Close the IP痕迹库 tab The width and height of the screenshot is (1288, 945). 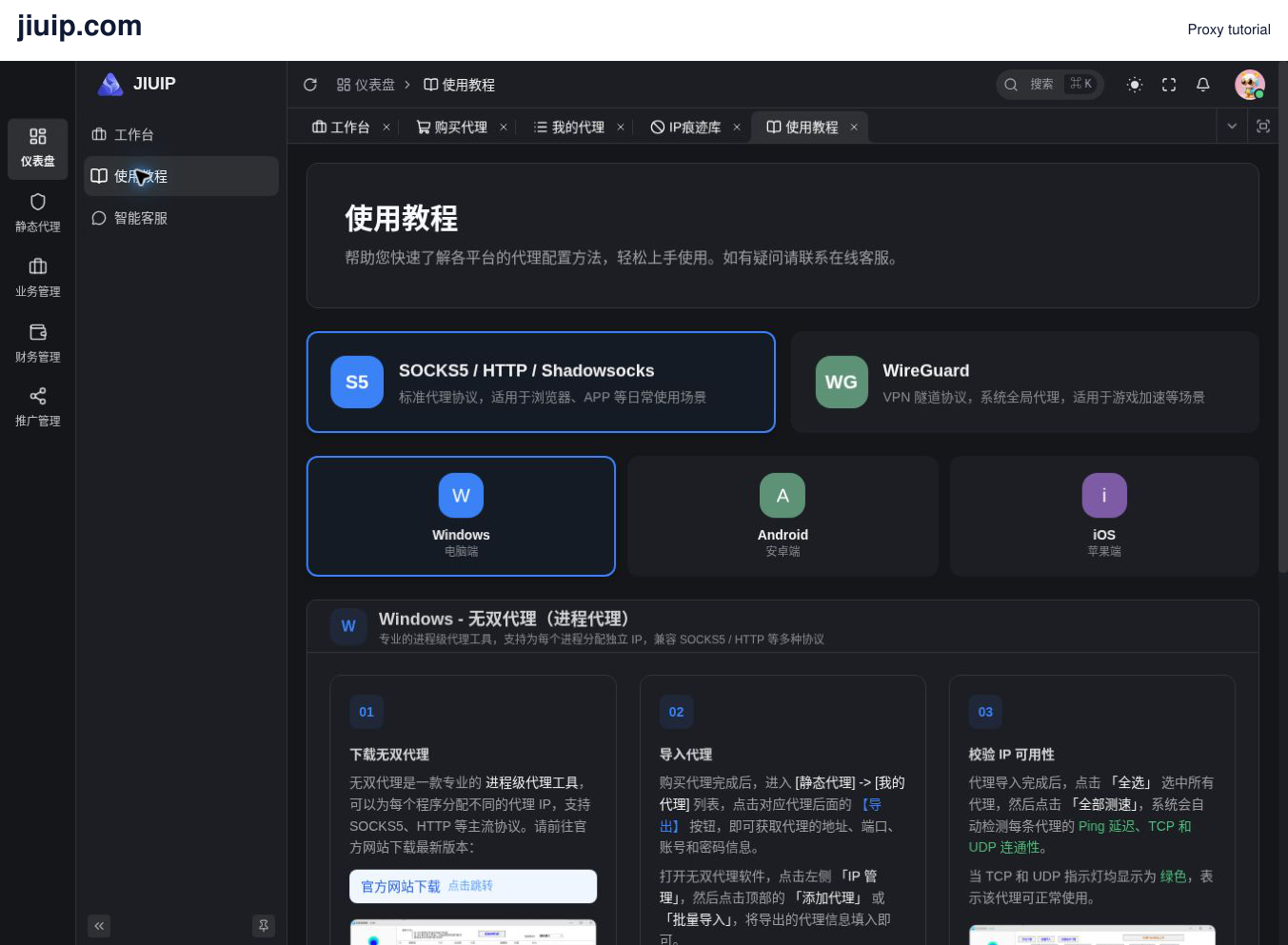737,128
